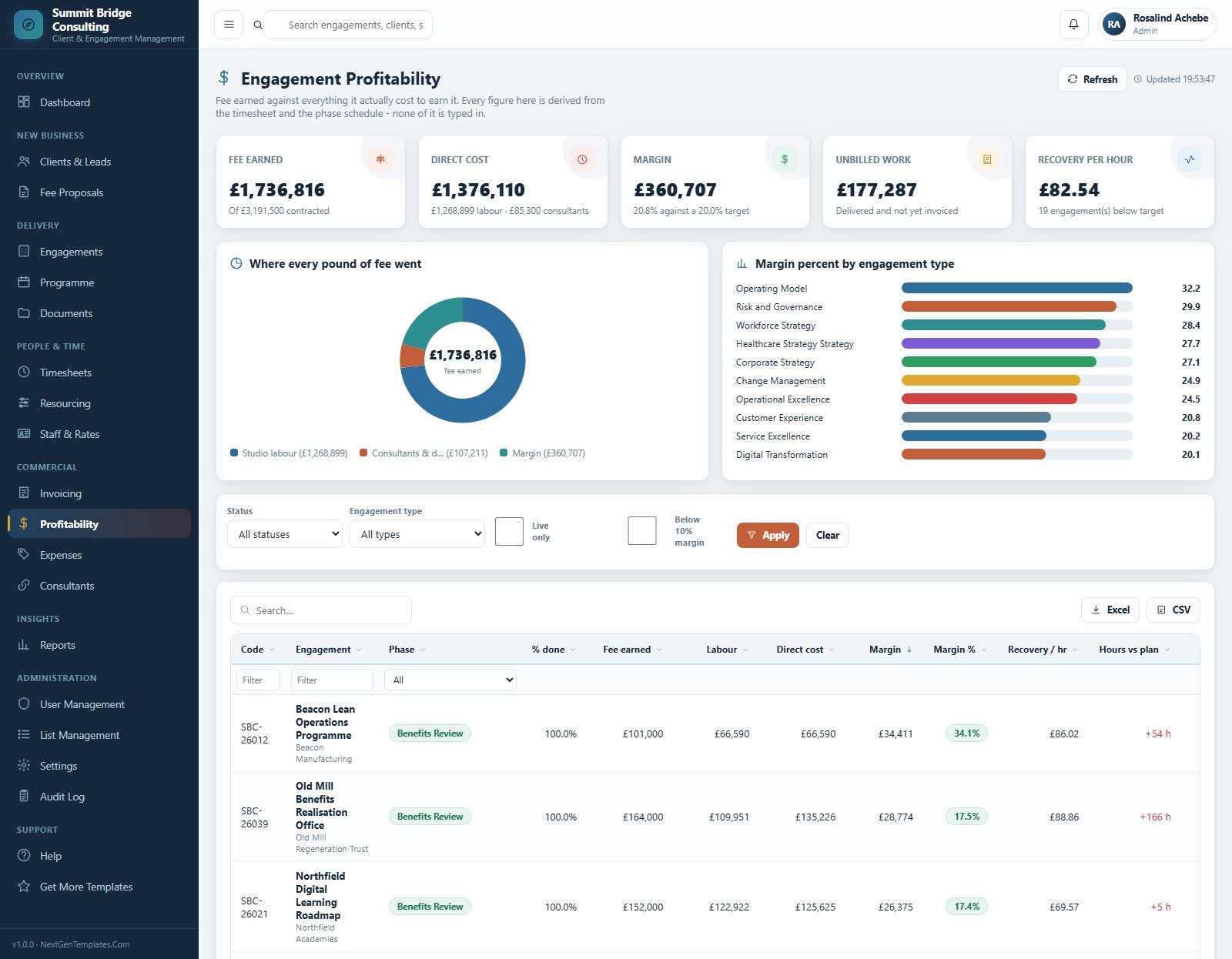Sort by the Fee earned column header
This screenshot has height=959, width=1232.
pyautogui.click(x=632, y=650)
